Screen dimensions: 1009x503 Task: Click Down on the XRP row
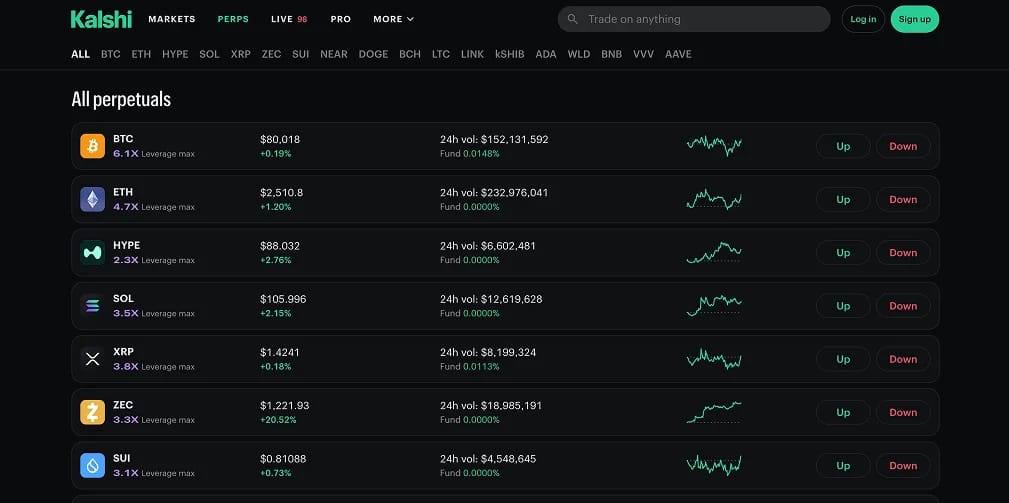pyautogui.click(x=903, y=359)
